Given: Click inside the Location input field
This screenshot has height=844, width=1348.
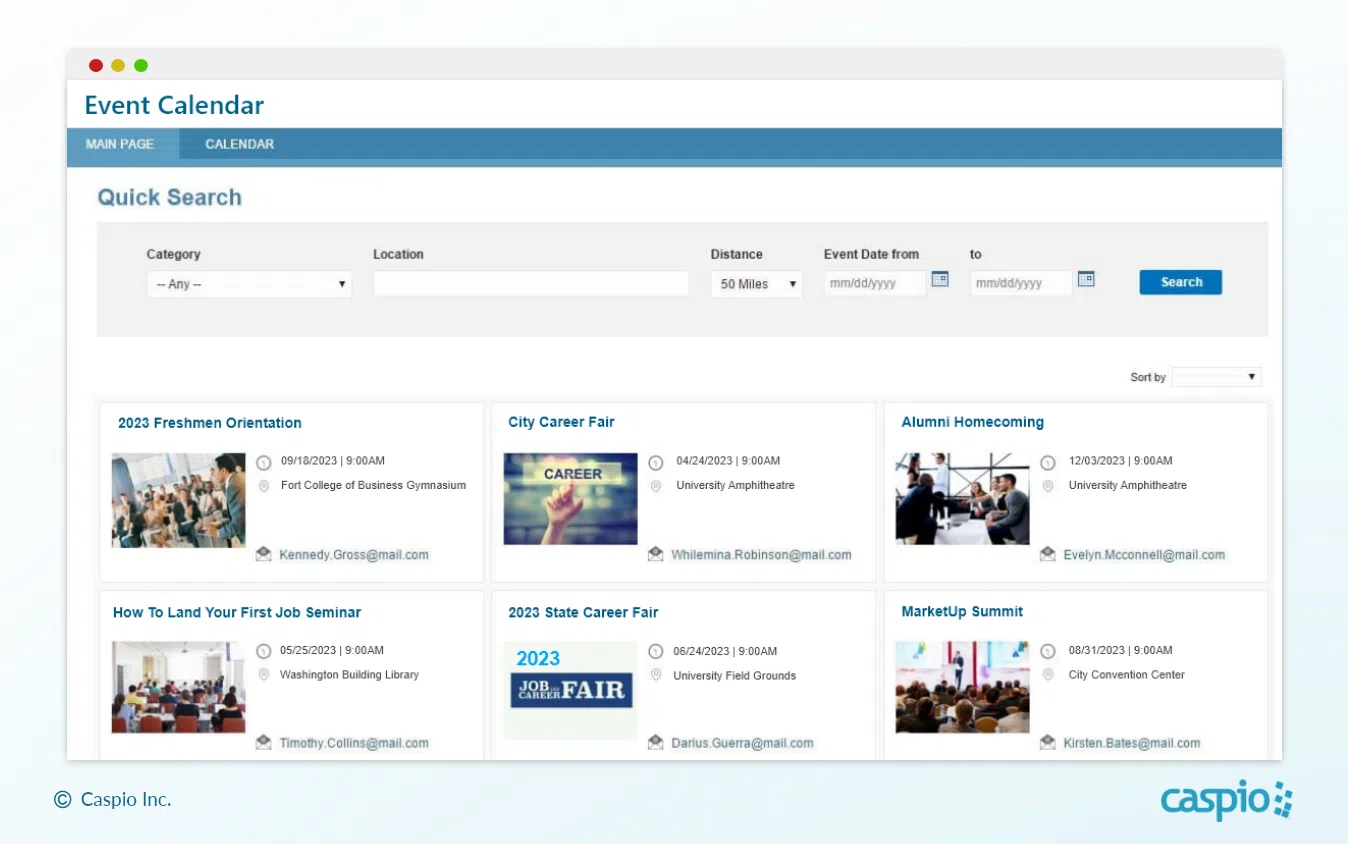Looking at the screenshot, I should pyautogui.click(x=530, y=283).
